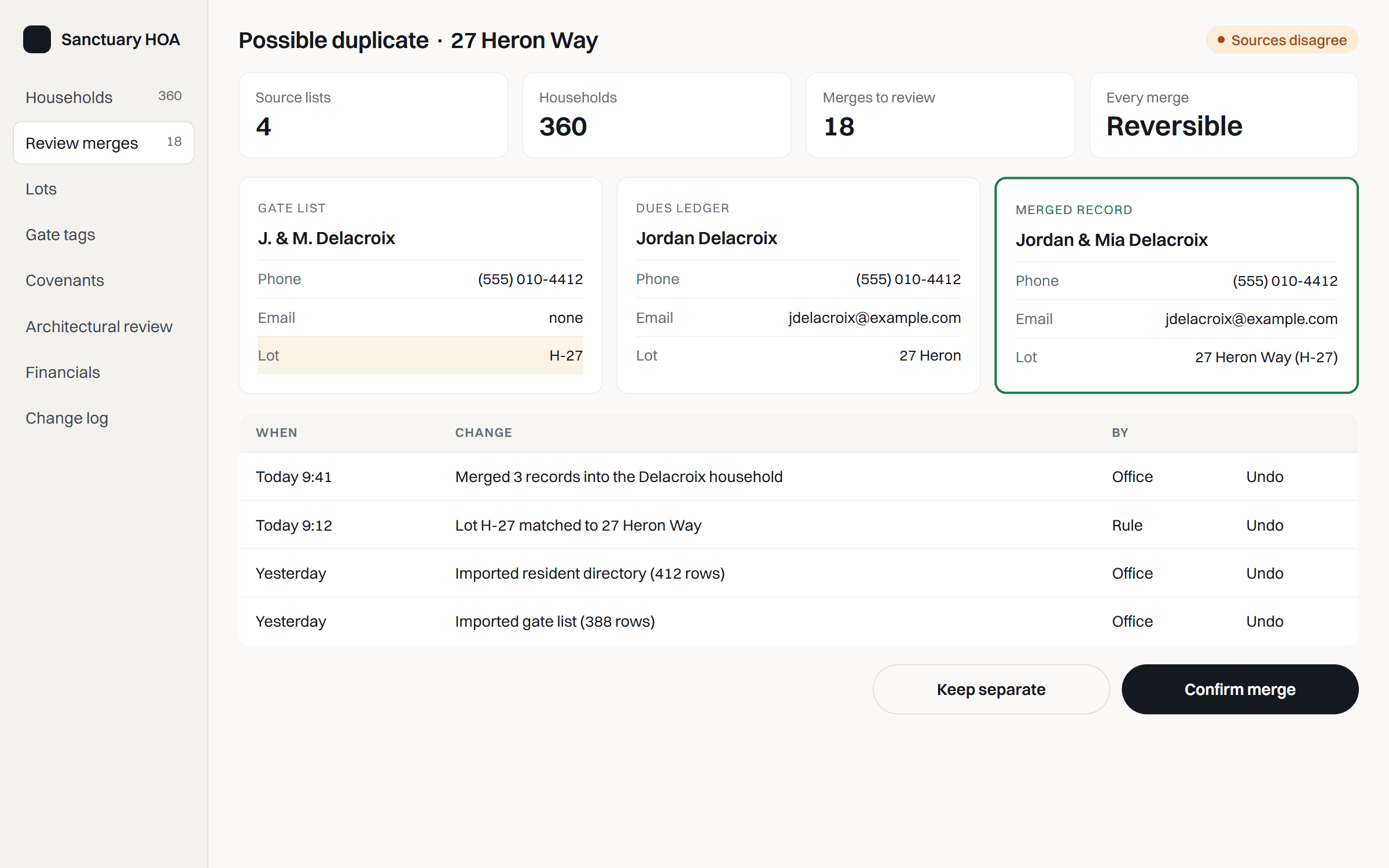Image resolution: width=1389 pixels, height=868 pixels.
Task: Undo the Lot H-27 matched change
Action: coord(1265,525)
